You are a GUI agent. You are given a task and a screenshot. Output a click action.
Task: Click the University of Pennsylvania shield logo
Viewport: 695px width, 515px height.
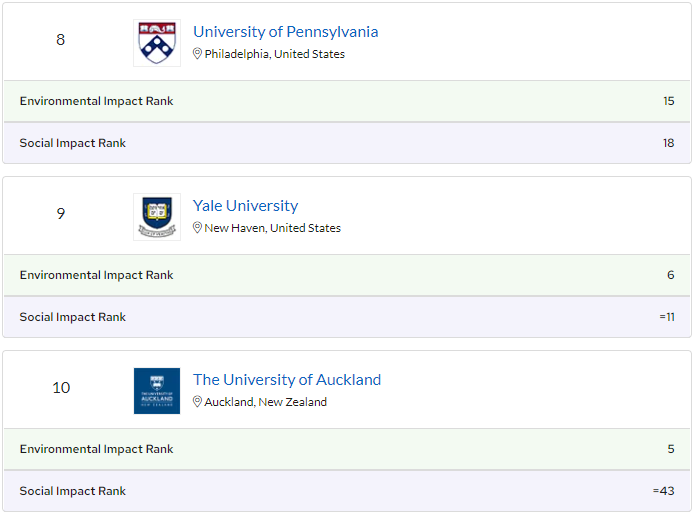[157, 43]
